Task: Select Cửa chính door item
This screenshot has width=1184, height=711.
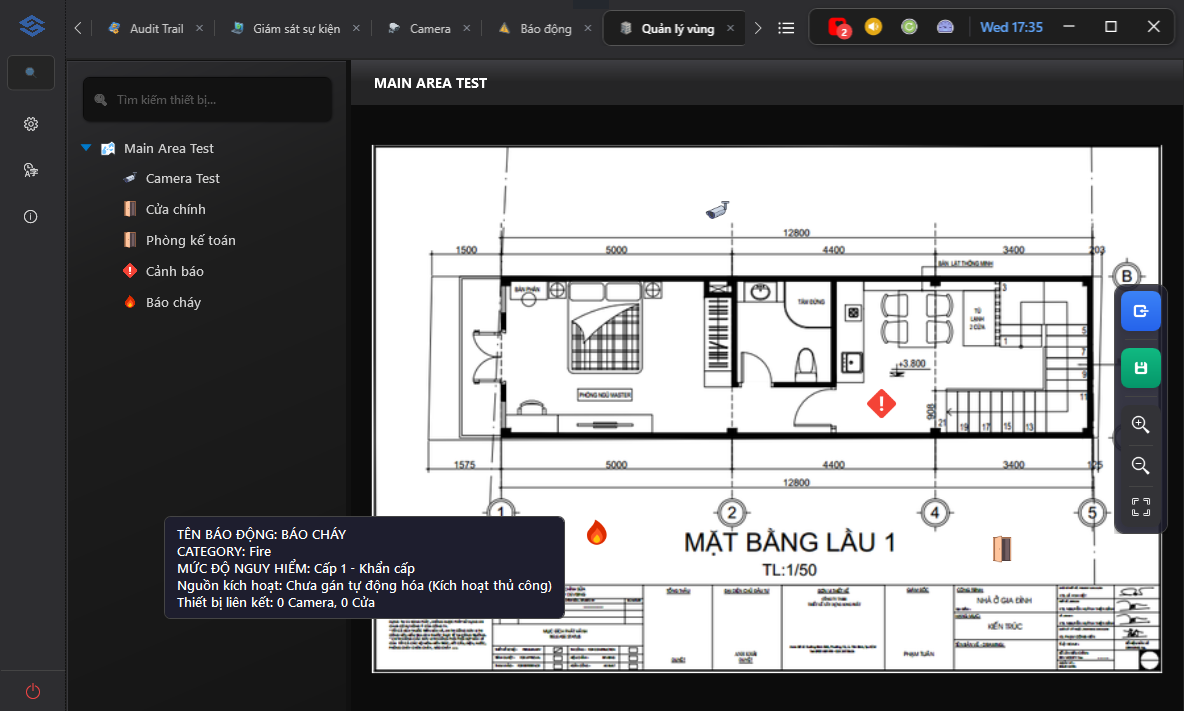Action: pos(175,210)
